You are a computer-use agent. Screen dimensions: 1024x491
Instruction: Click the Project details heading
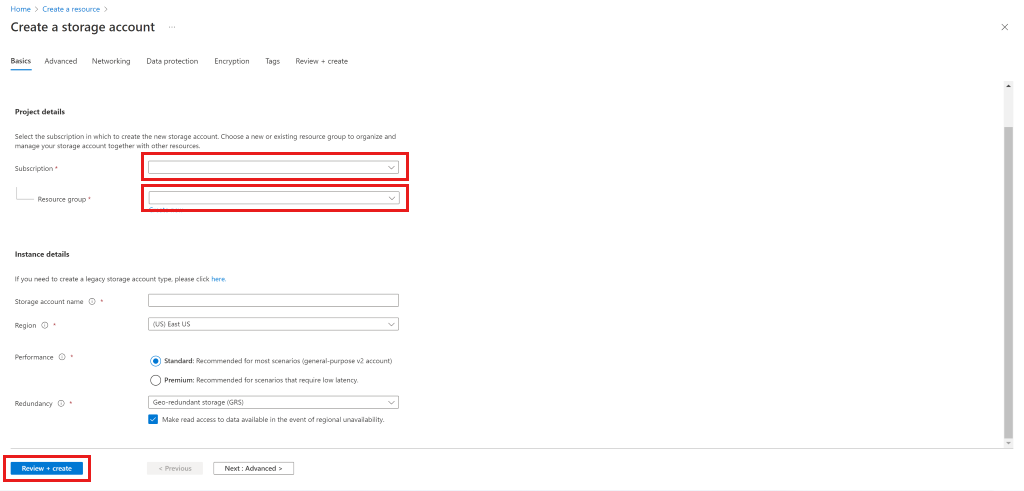click(40, 112)
